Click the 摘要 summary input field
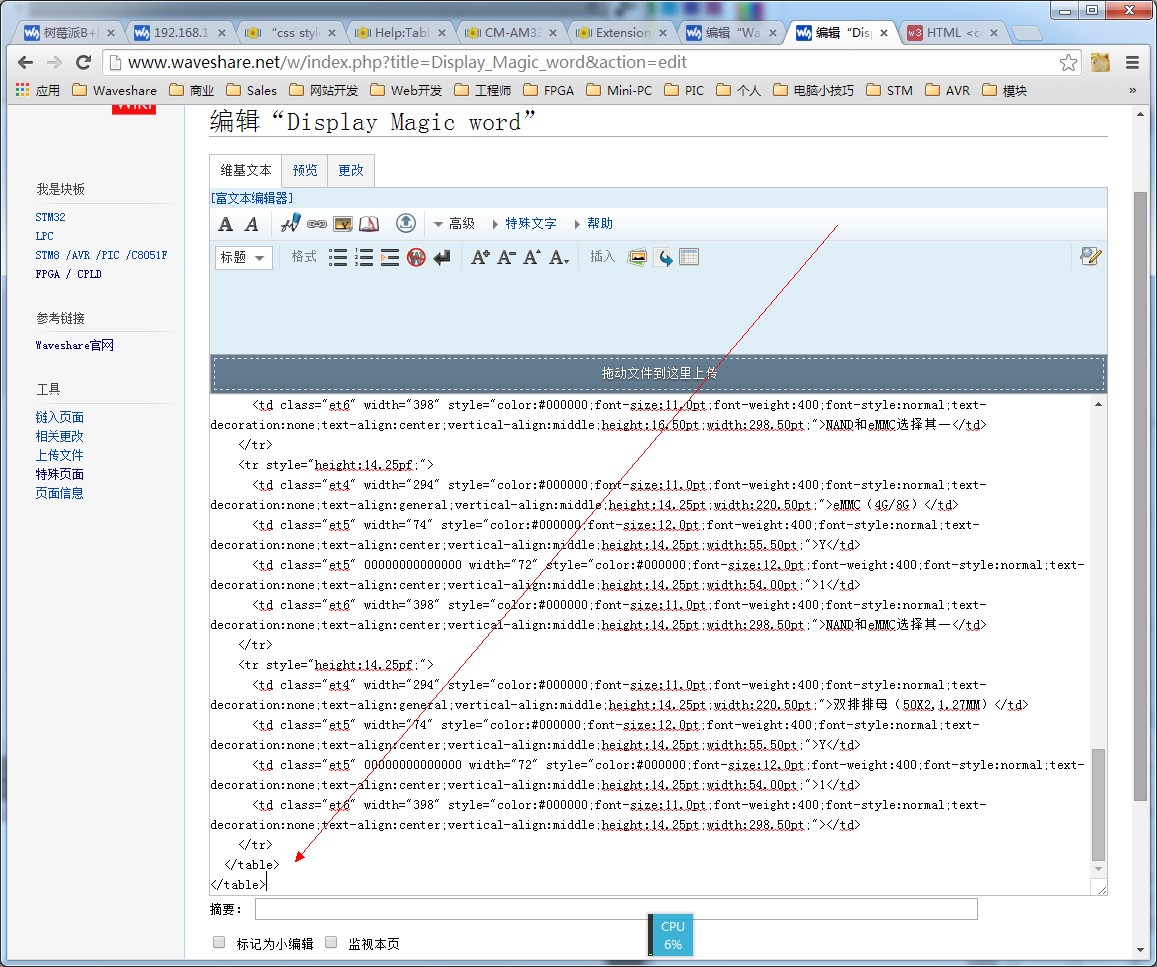This screenshot has height=967, width=1157. (616, 909)
